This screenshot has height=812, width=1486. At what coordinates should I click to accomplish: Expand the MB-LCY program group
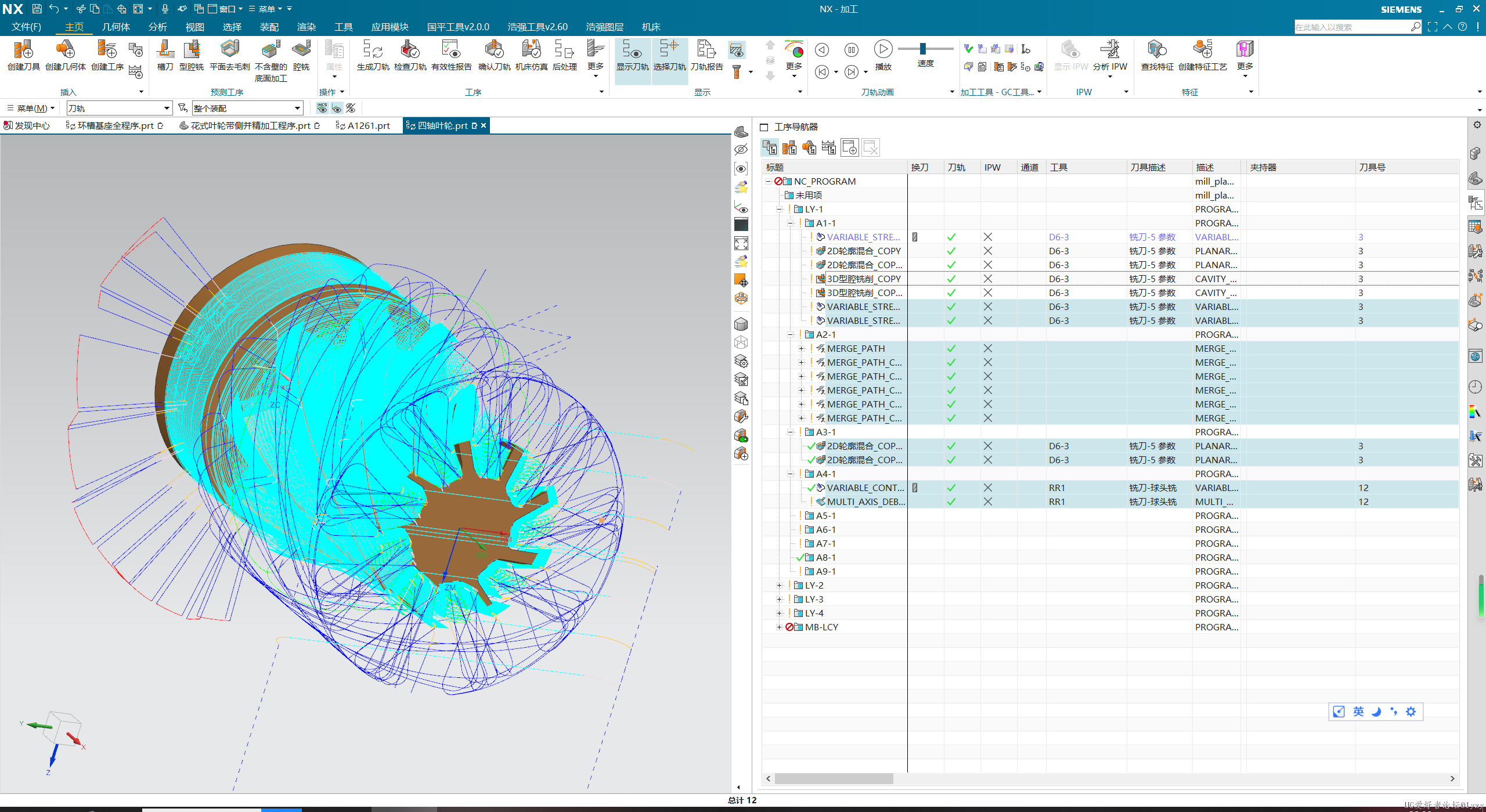(x=779, y=627)
